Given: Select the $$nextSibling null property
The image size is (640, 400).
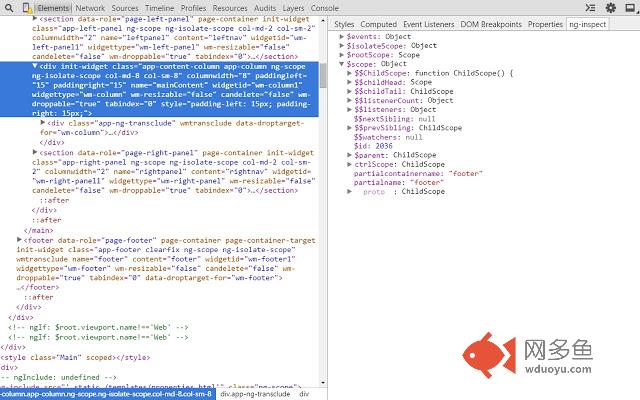Looking at the screenshot, I should [x=394, y=119].
